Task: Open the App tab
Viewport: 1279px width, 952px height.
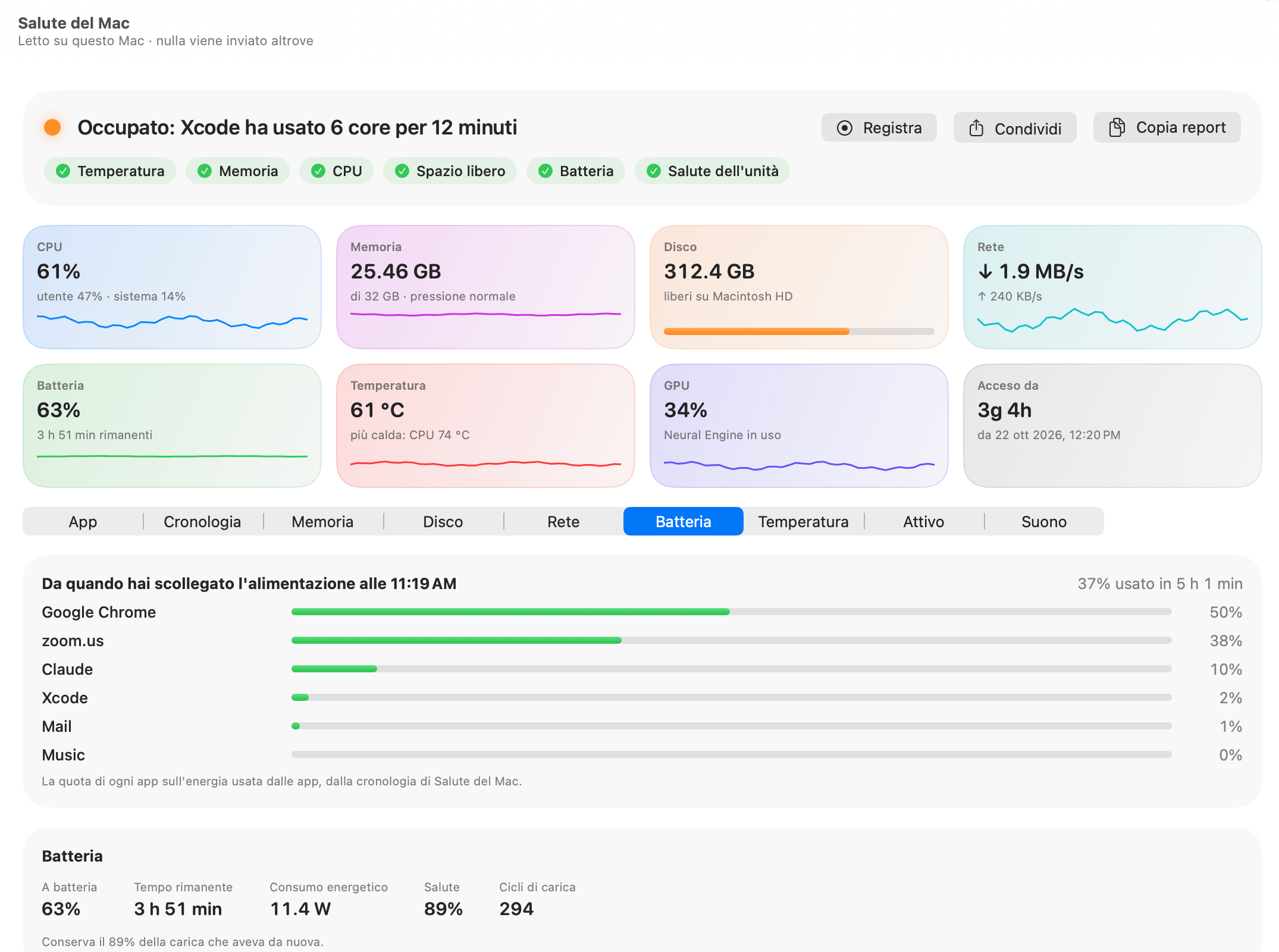Action: [x=83, y=522]
